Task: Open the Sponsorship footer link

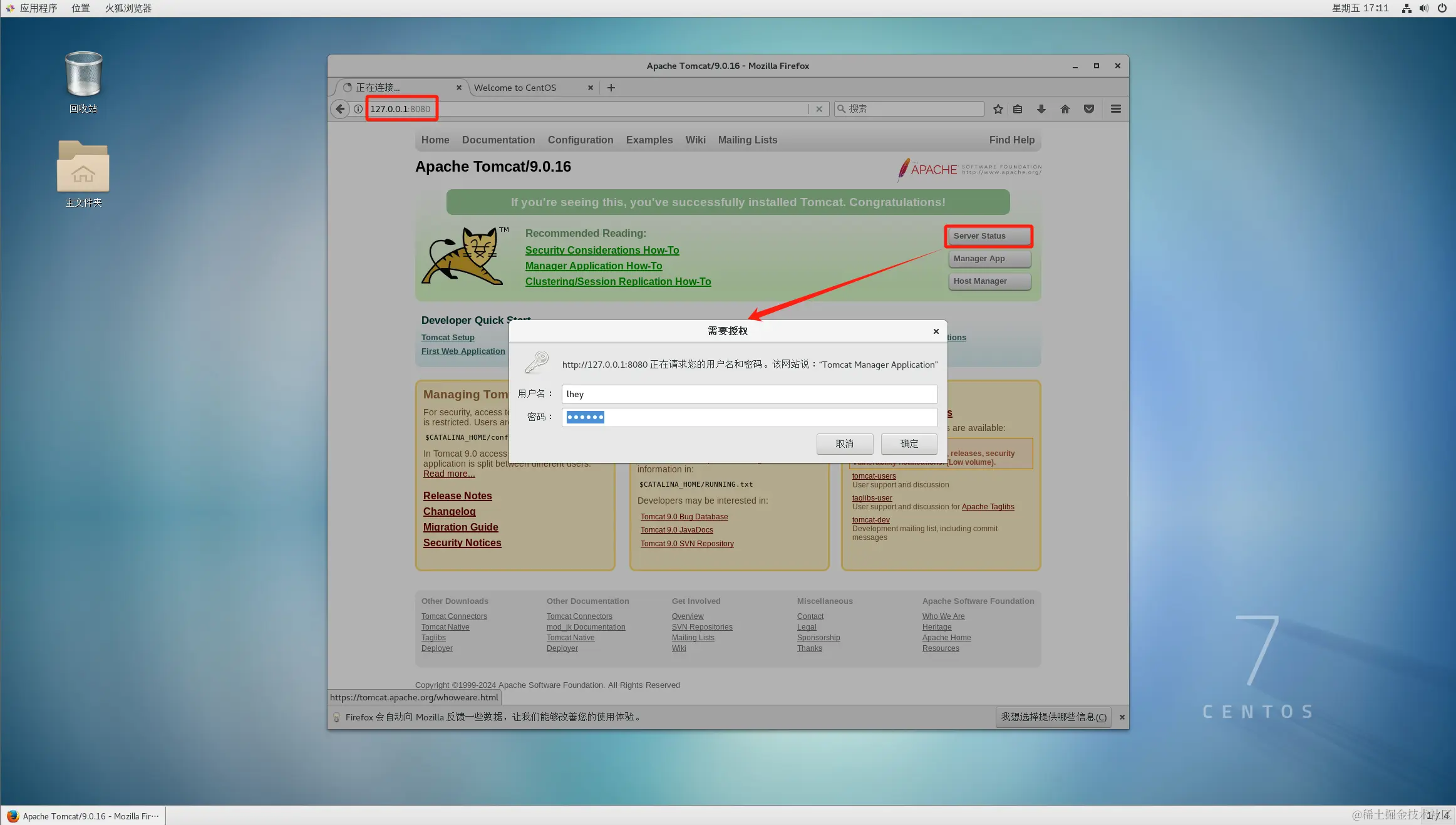Action: tap(818, 638)
